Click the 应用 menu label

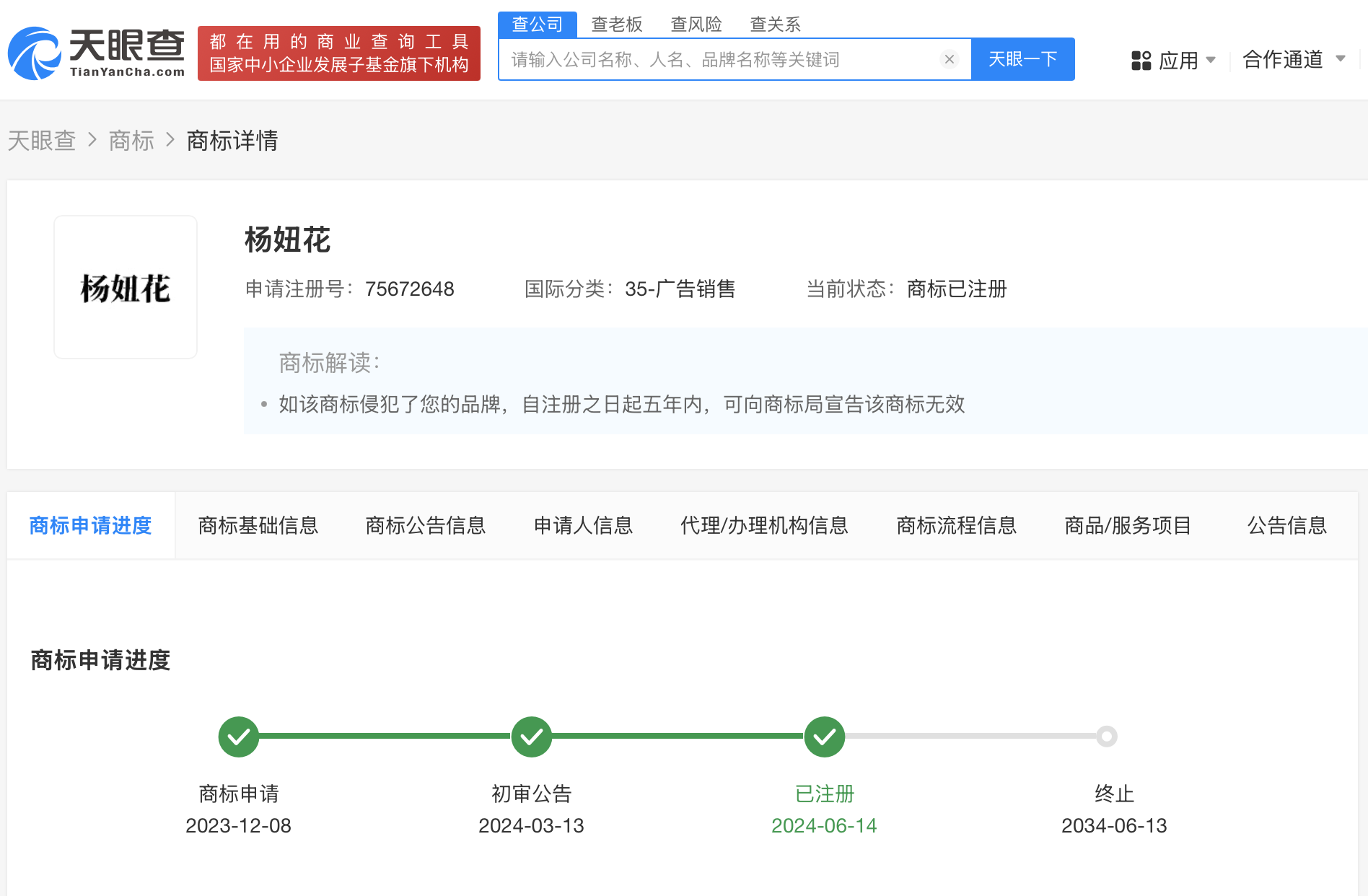(x=1179, y=60)
